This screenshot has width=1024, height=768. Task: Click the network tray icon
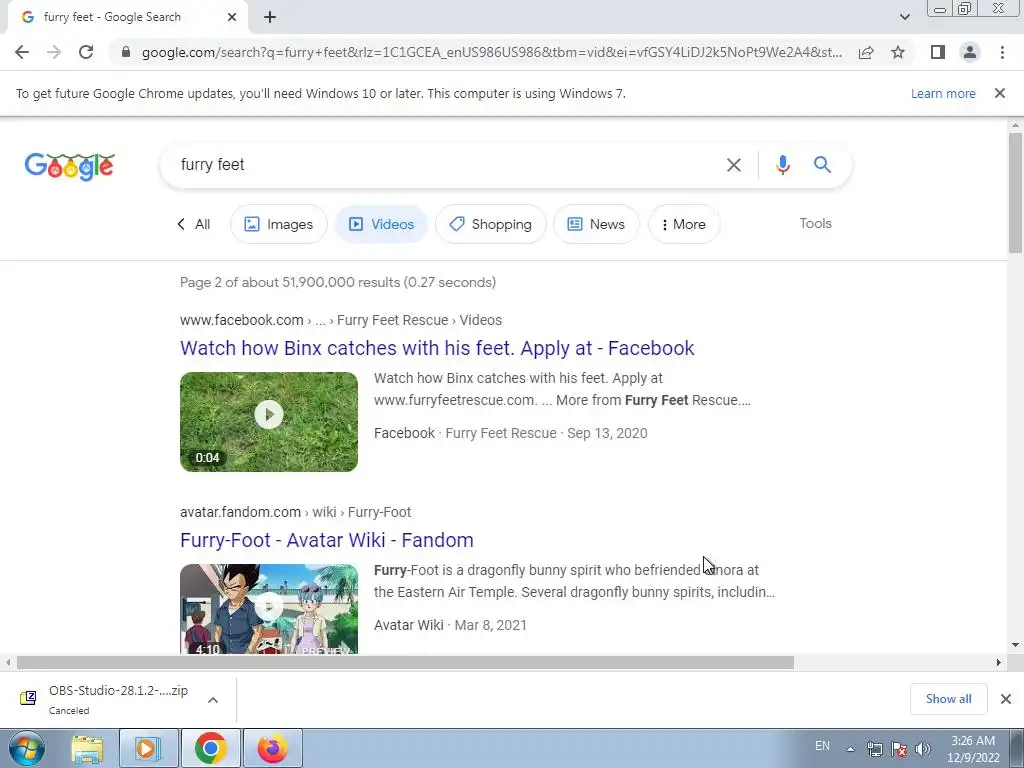[875, 749]
